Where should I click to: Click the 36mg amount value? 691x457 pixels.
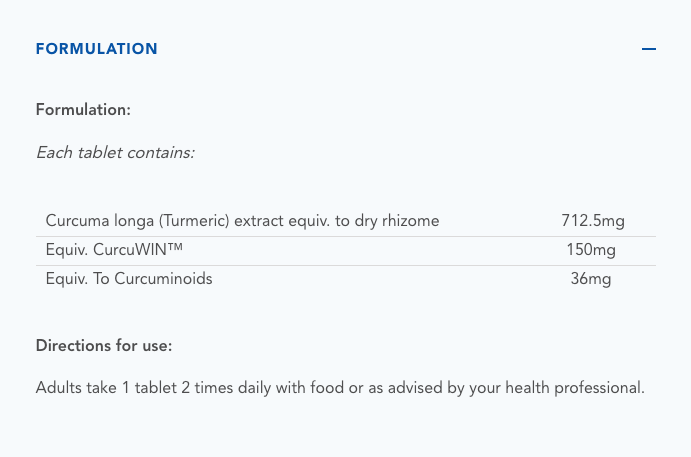tap(590, 279)
